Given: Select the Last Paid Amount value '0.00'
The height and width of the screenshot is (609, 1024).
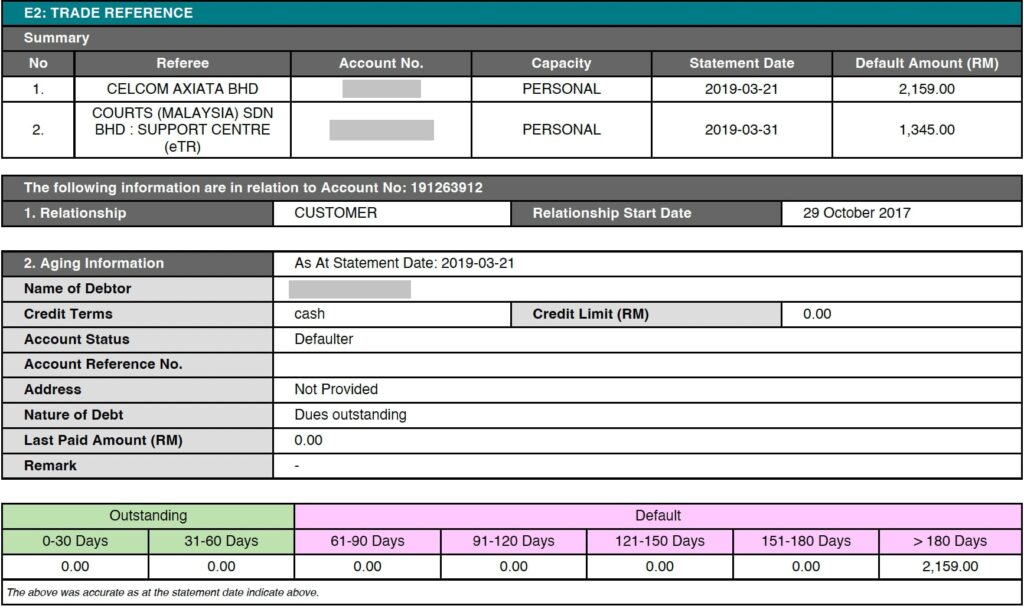Looking at the screenshot, I should [308, 441].
